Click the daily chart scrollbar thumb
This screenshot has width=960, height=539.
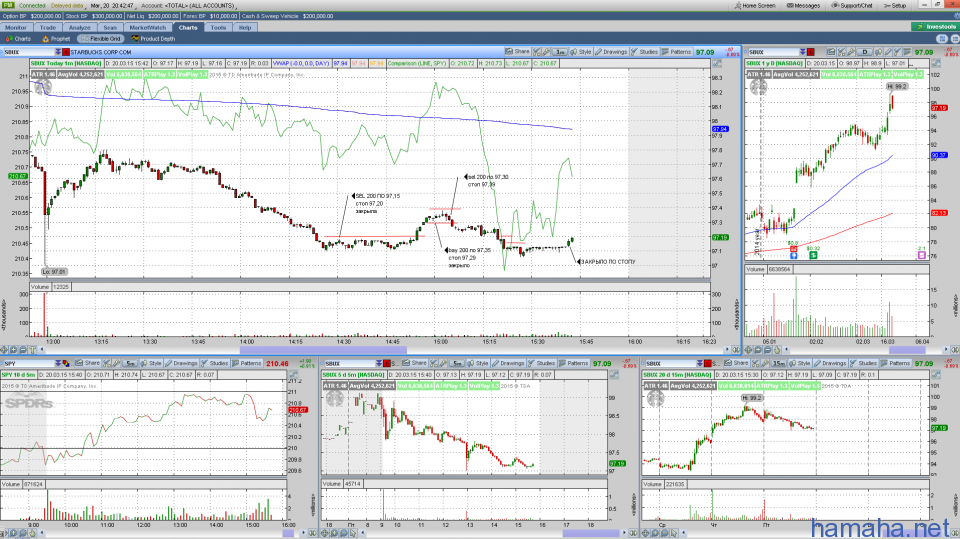[907, 350]
